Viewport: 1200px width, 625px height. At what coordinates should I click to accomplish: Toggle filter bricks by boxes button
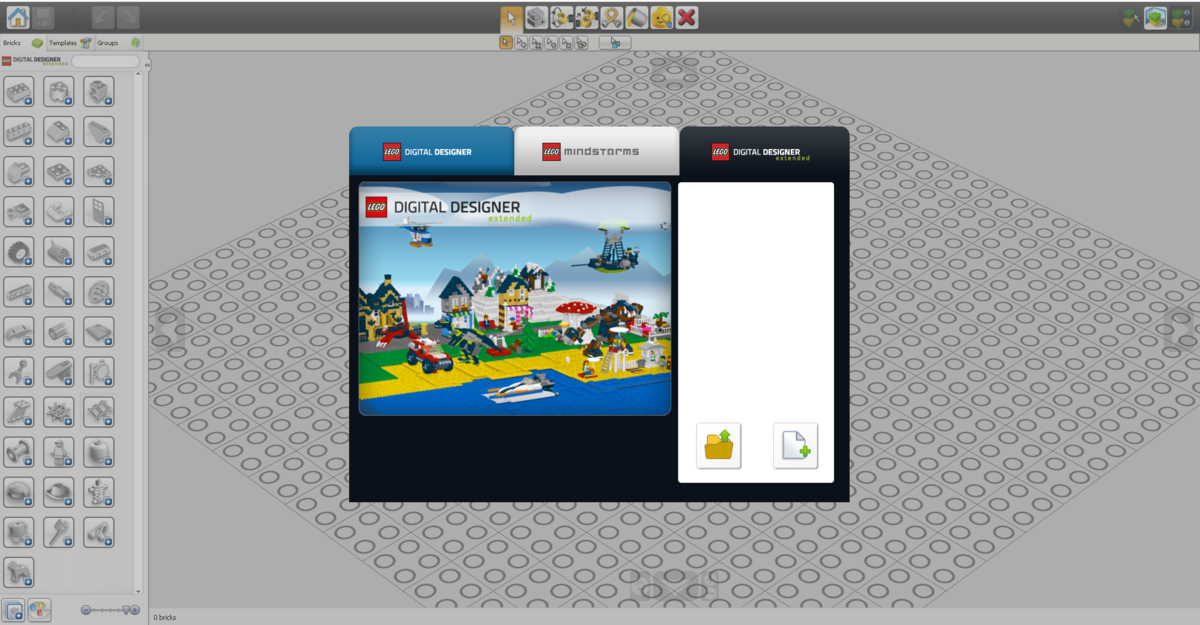pos(14,609)
